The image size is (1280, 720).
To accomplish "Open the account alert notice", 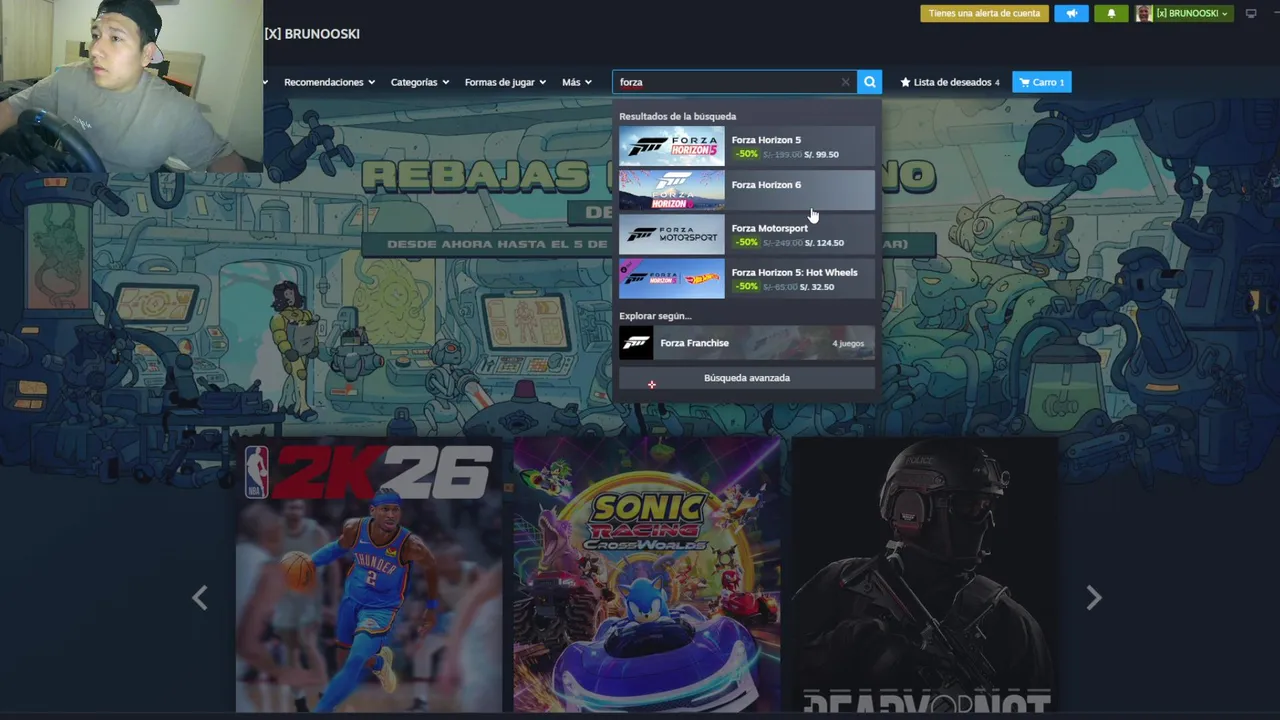I will [x=984, y=13].
